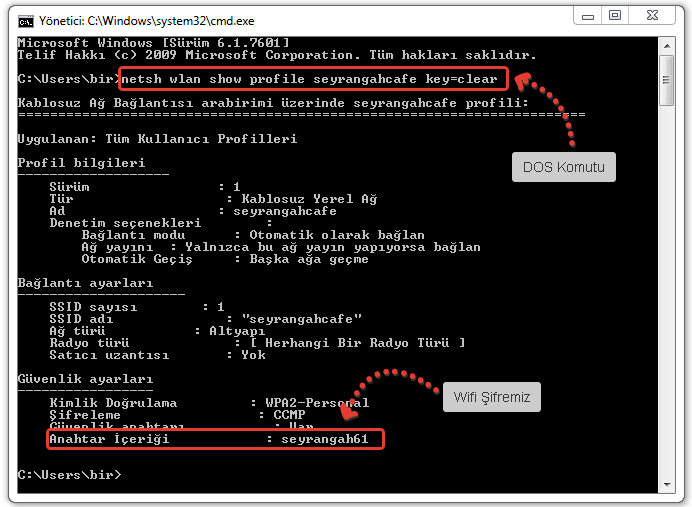This screenshot has height=507, width=692.
Task: Maximize the command prompt window
Action: point(615,15)
